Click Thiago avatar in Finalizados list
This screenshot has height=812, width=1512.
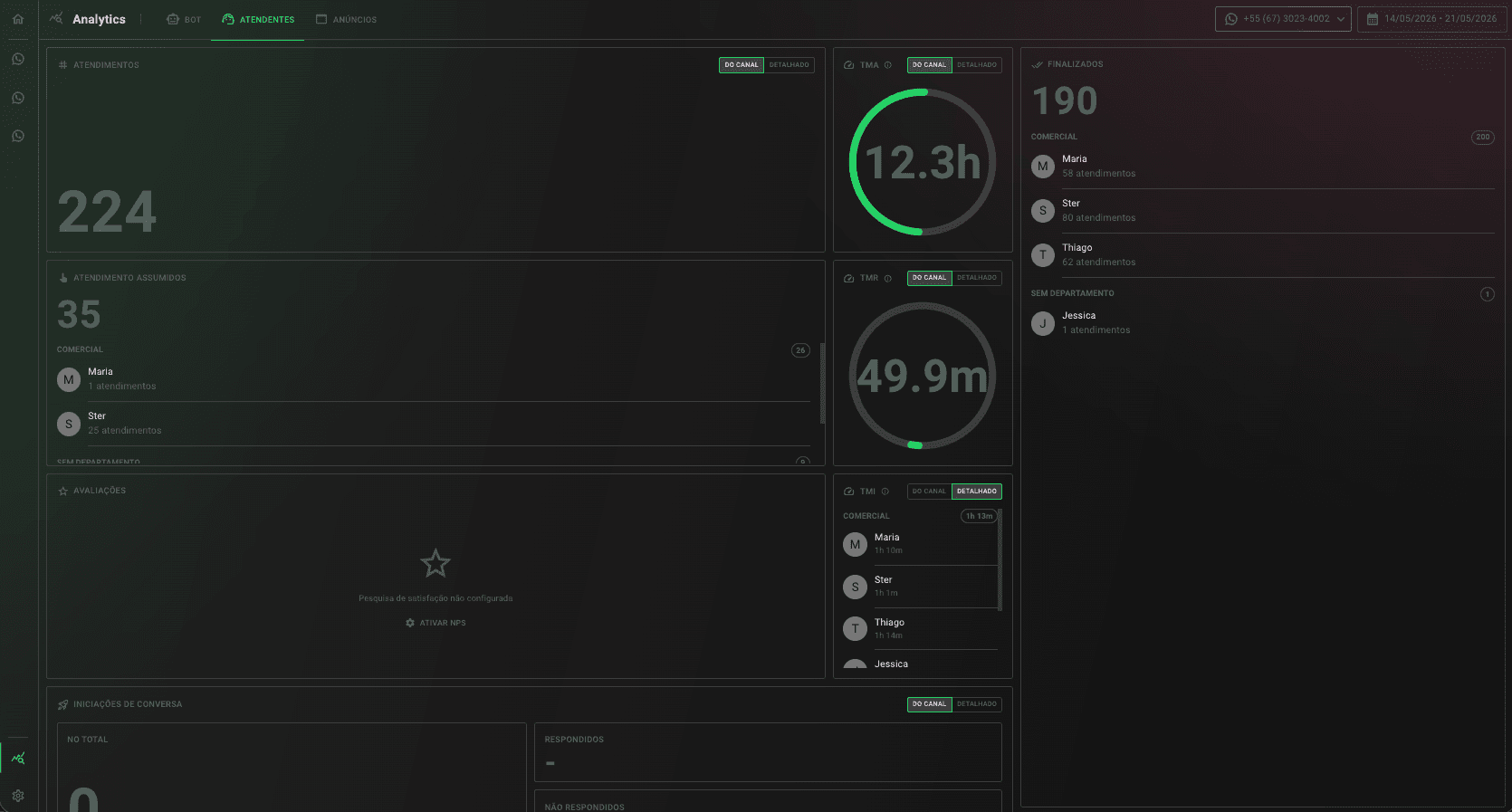click(1043, 255)
